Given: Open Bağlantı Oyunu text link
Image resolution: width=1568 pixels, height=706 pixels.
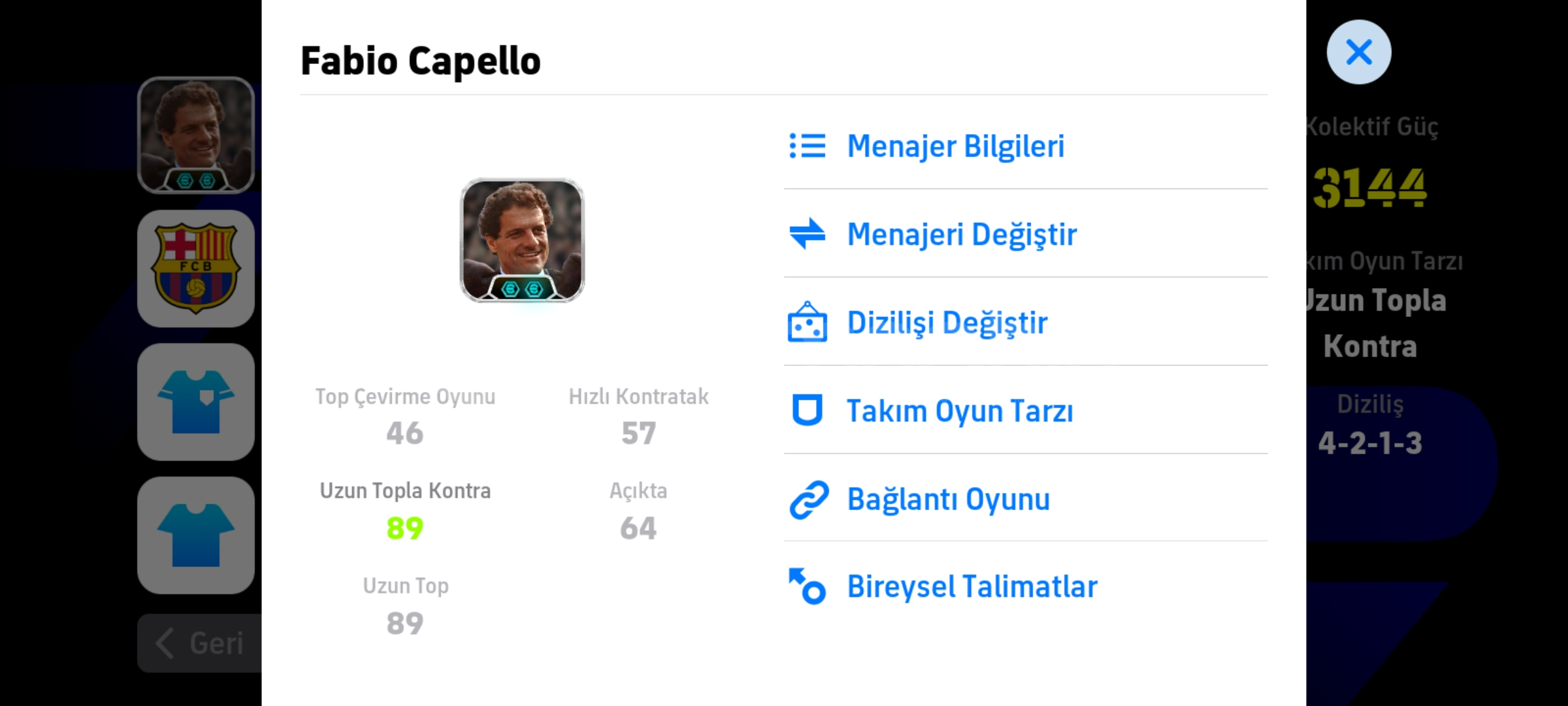Looking at the screenshot, I should [949, 499].
